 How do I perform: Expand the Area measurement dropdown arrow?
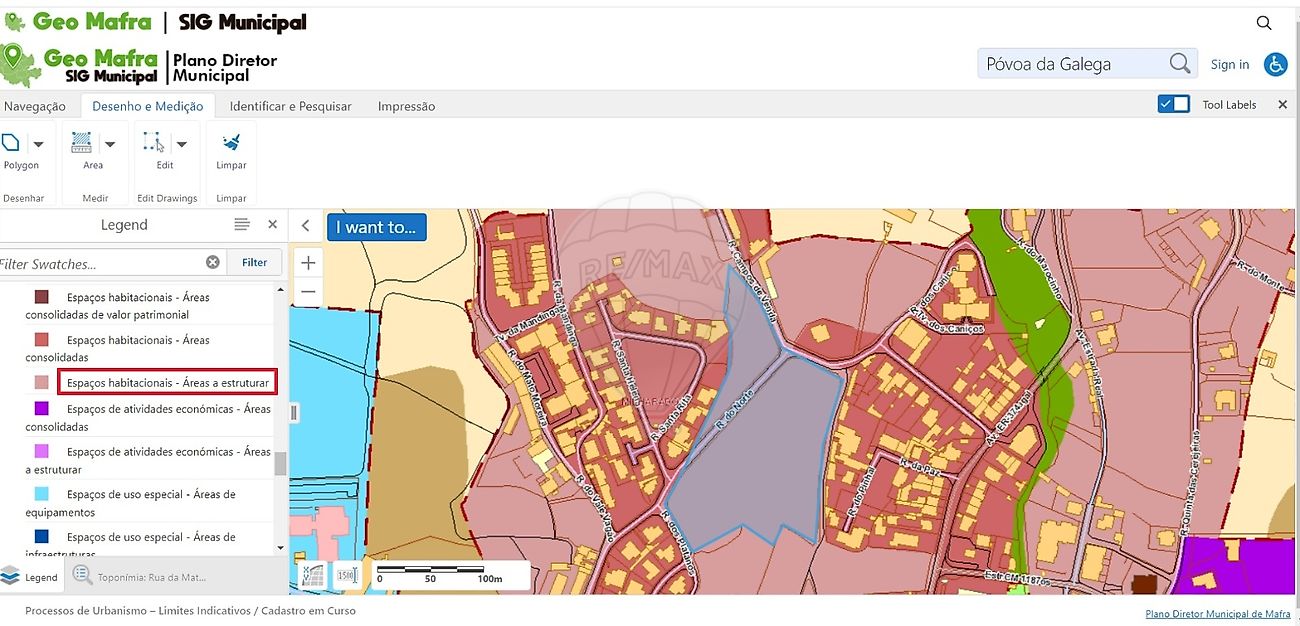(x=110, y=144)
